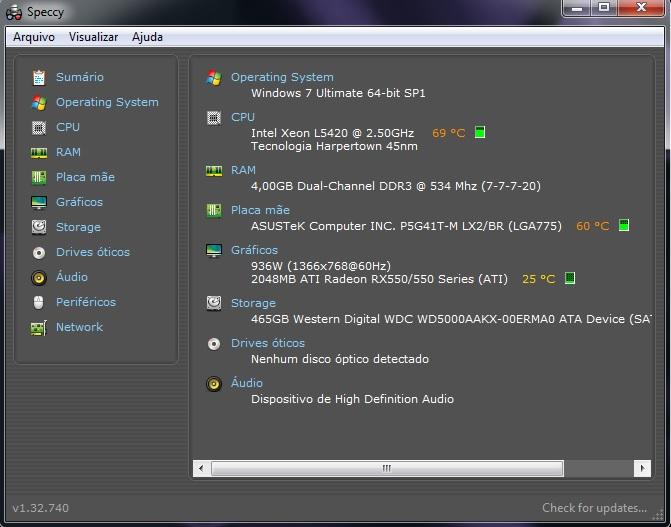Click the Windows flag icon in sidebar
Image resolution: width=671 pixels, height=527 pixels.
click(39, 103)
